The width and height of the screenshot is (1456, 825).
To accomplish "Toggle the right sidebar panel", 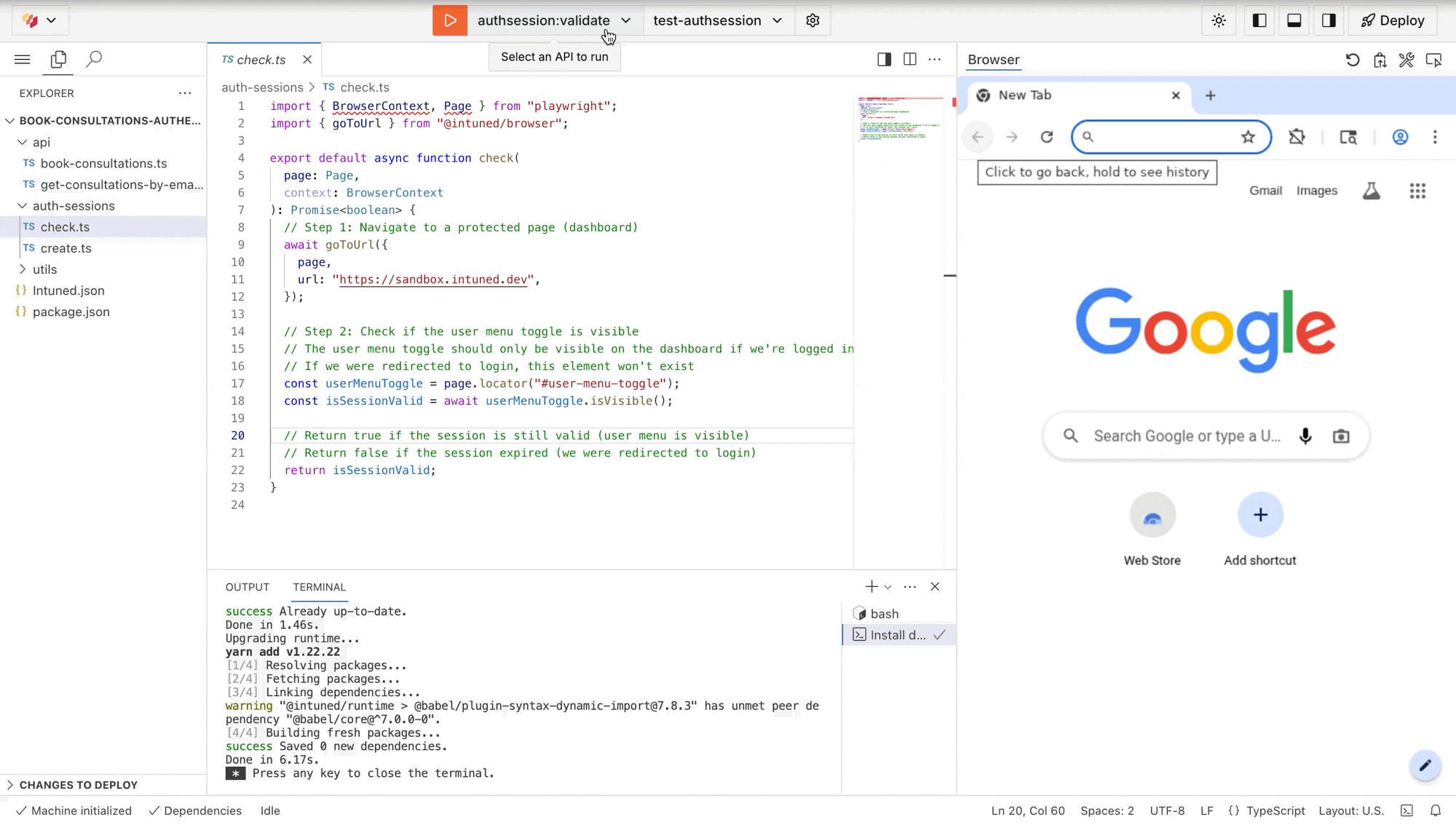I will pyautogui.click(x=1329, y=20).
